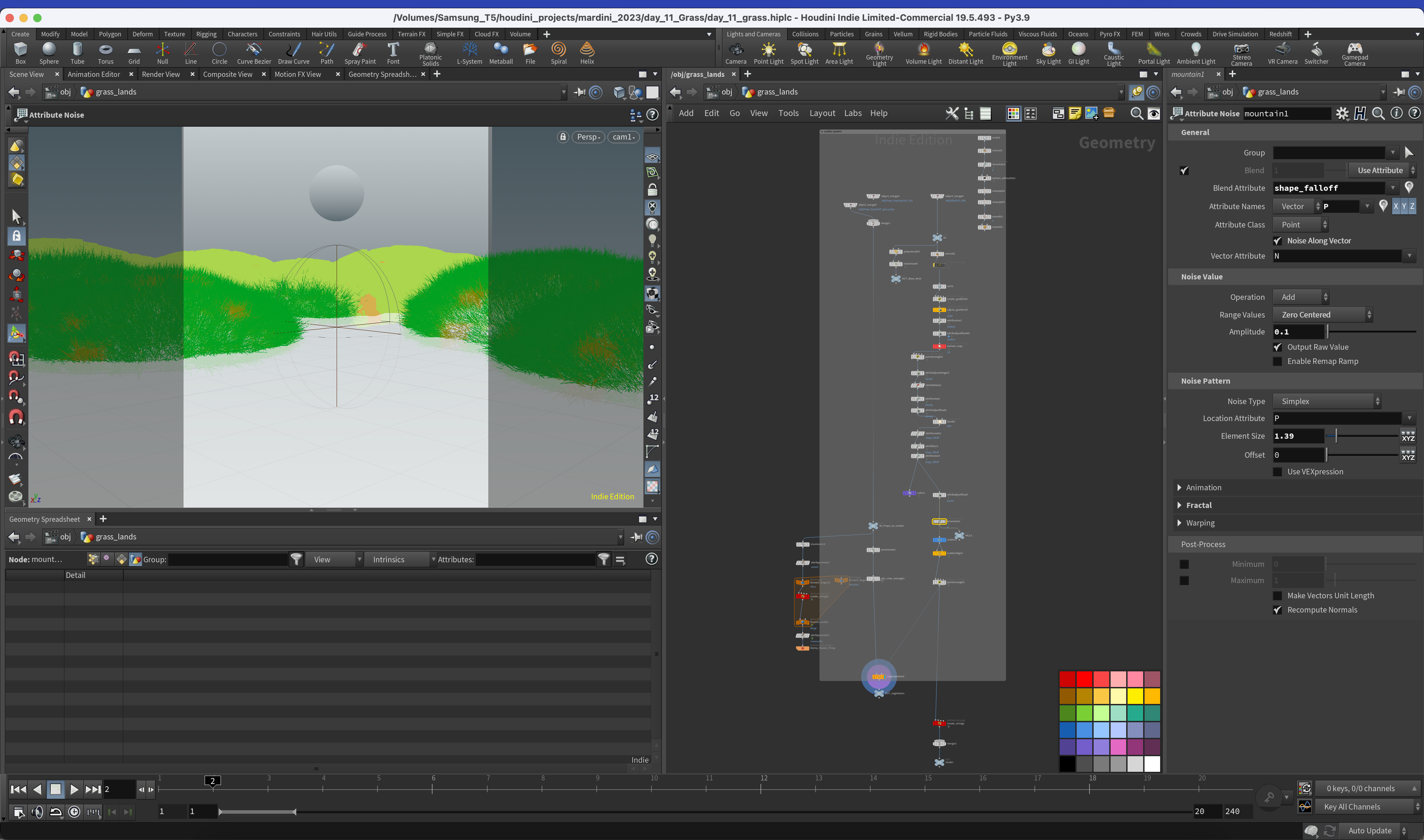Enable the Enable Remap Ramp checkbox
The image size is (1424, 840).
(1278, 361)
